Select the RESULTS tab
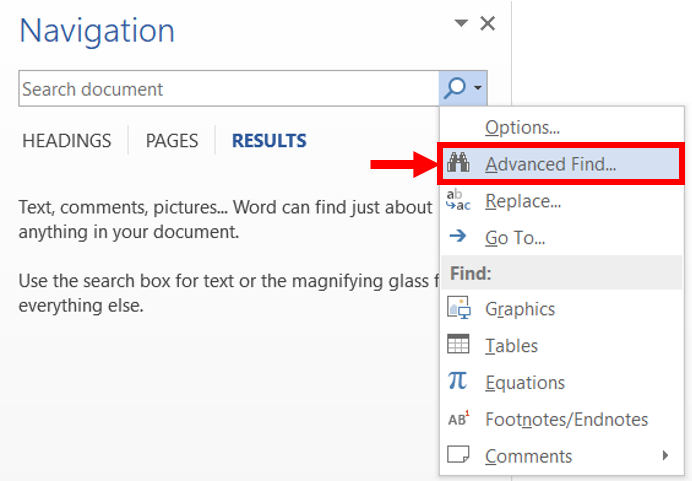692x481 pixels. click(269, 141)
